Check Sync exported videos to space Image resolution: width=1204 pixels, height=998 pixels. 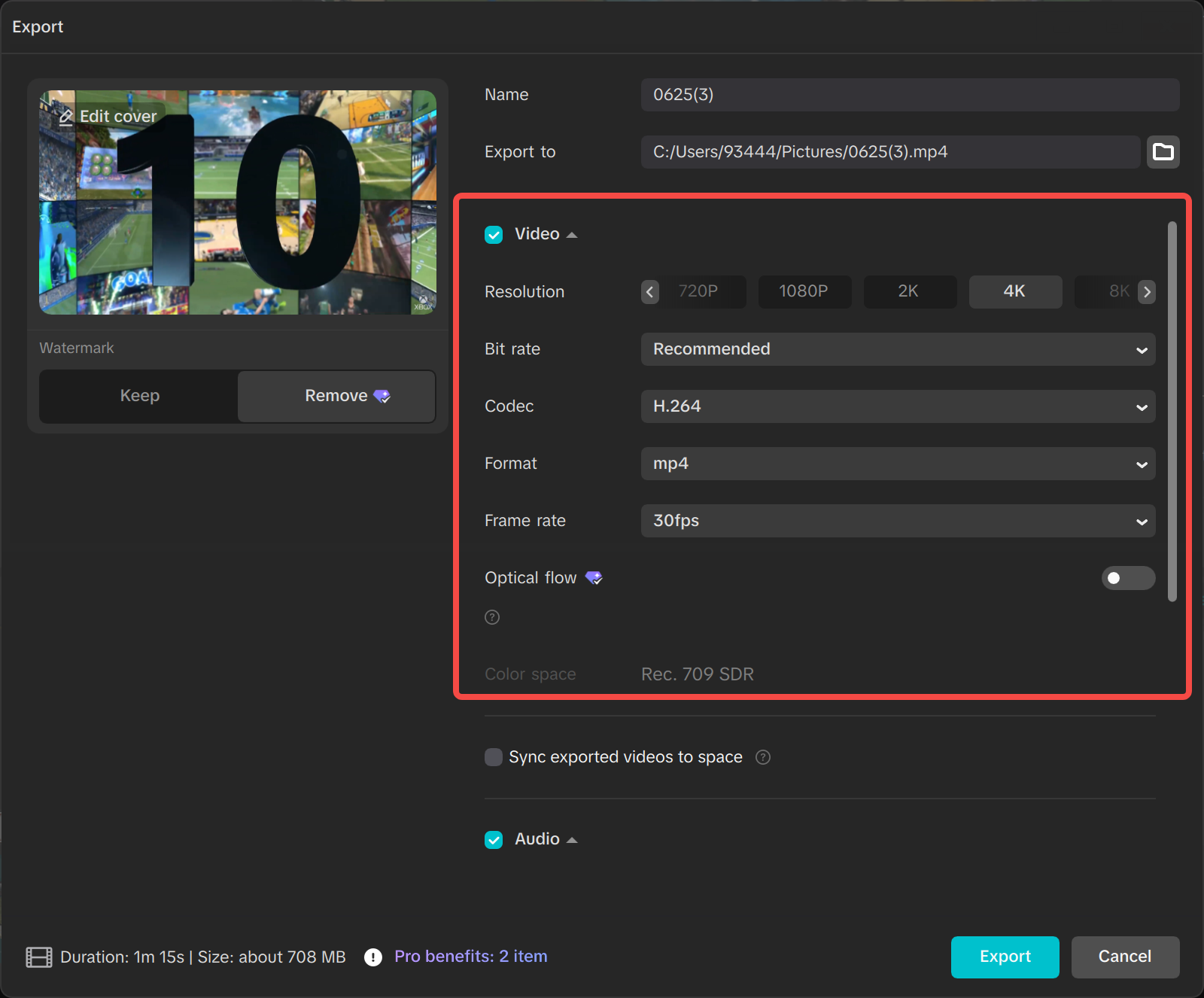pos(493,757)
